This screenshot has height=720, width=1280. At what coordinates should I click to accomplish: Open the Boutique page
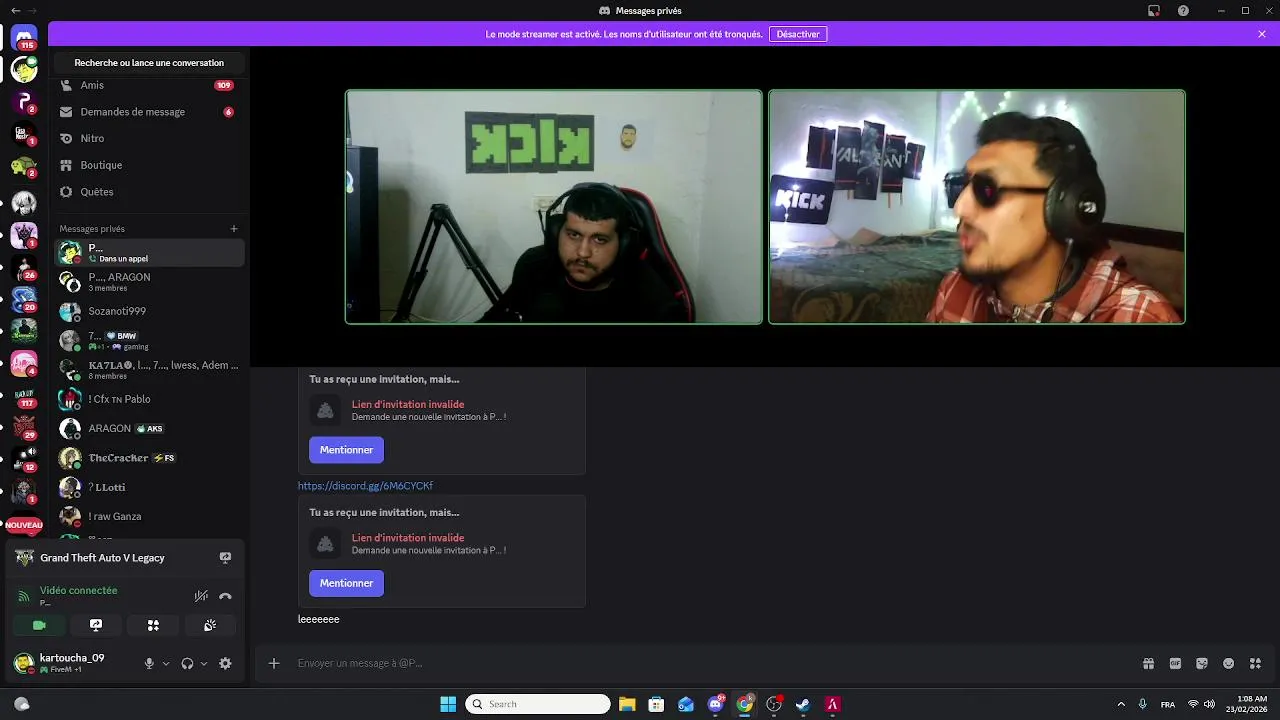pos(148,165)
